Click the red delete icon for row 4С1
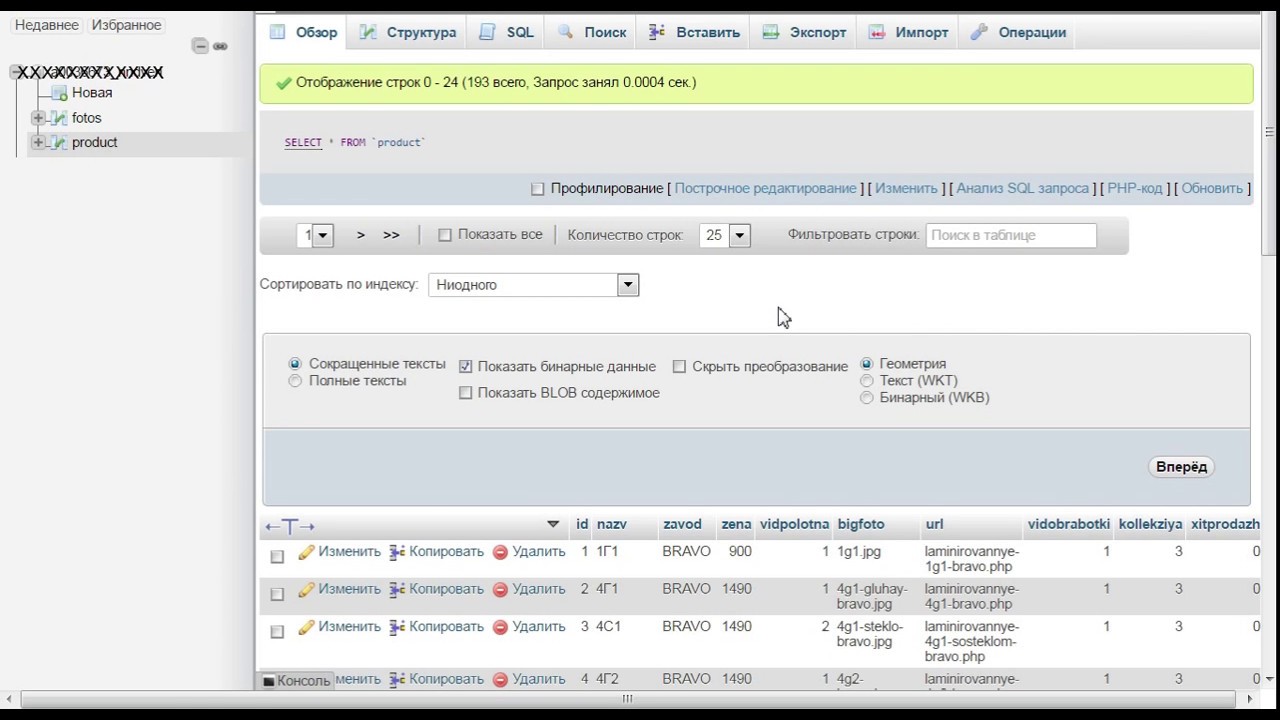Screen dimensions: 1280x720 (x=500, y=628)
